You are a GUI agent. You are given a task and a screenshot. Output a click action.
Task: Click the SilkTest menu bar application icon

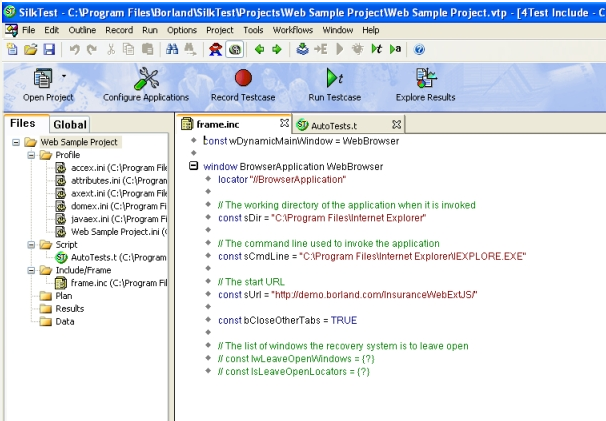point(11,30)
